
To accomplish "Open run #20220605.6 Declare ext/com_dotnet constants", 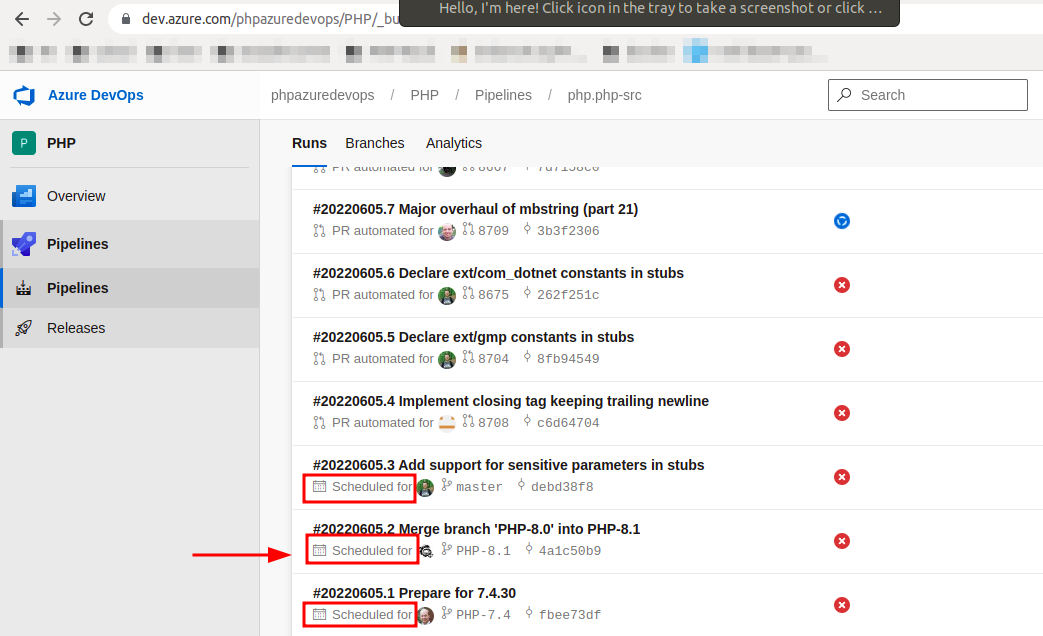I will point(498,273).
